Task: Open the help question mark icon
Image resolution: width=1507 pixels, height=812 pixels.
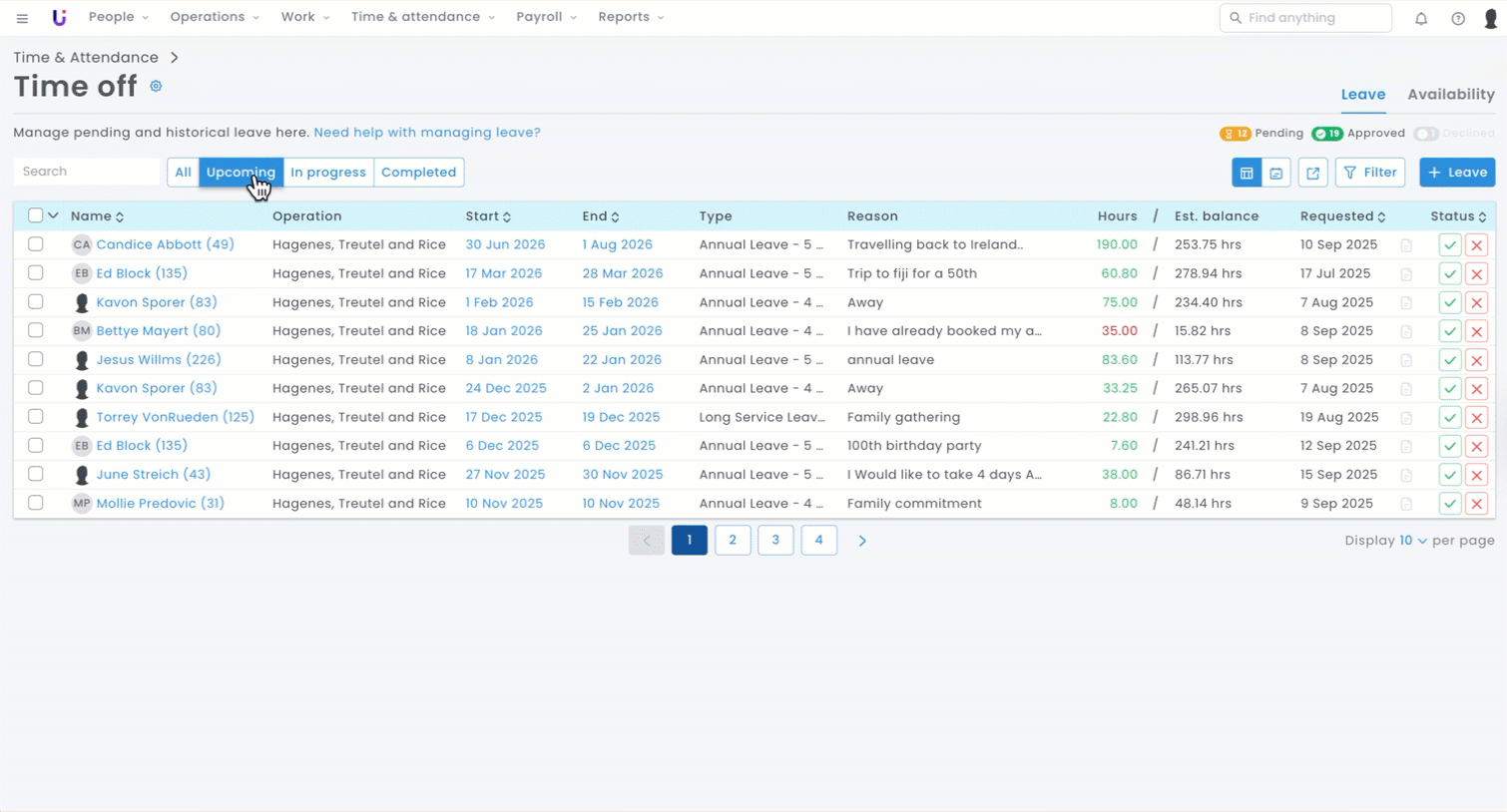Action: pyautogui.click(x=1457, y=18)
